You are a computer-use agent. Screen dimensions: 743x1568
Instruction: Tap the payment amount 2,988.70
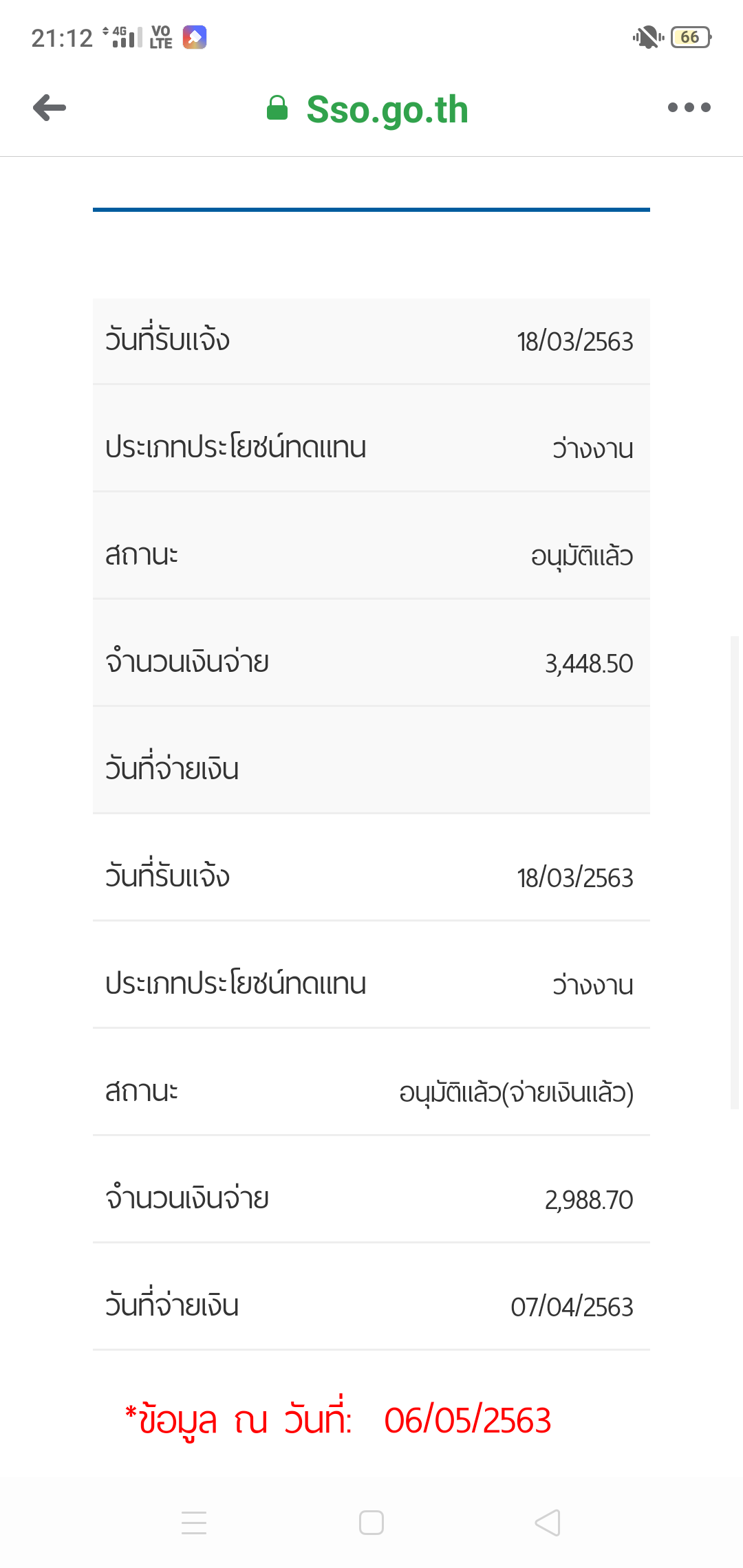[589, 1200]
